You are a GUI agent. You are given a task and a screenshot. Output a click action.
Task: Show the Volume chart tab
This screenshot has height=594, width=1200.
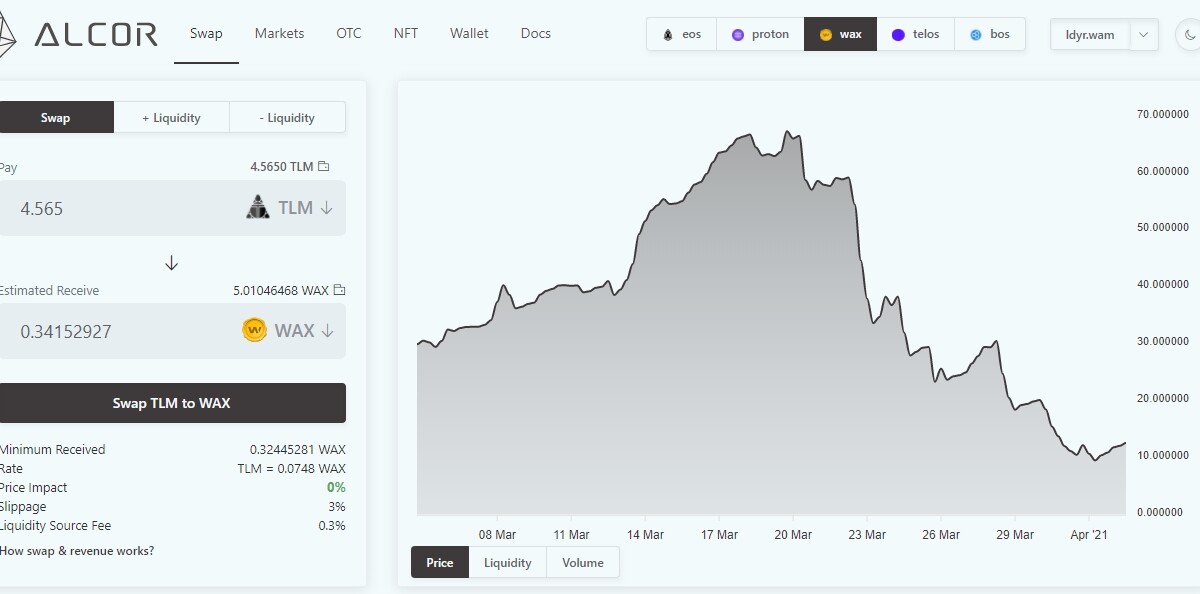click(583, 562)
